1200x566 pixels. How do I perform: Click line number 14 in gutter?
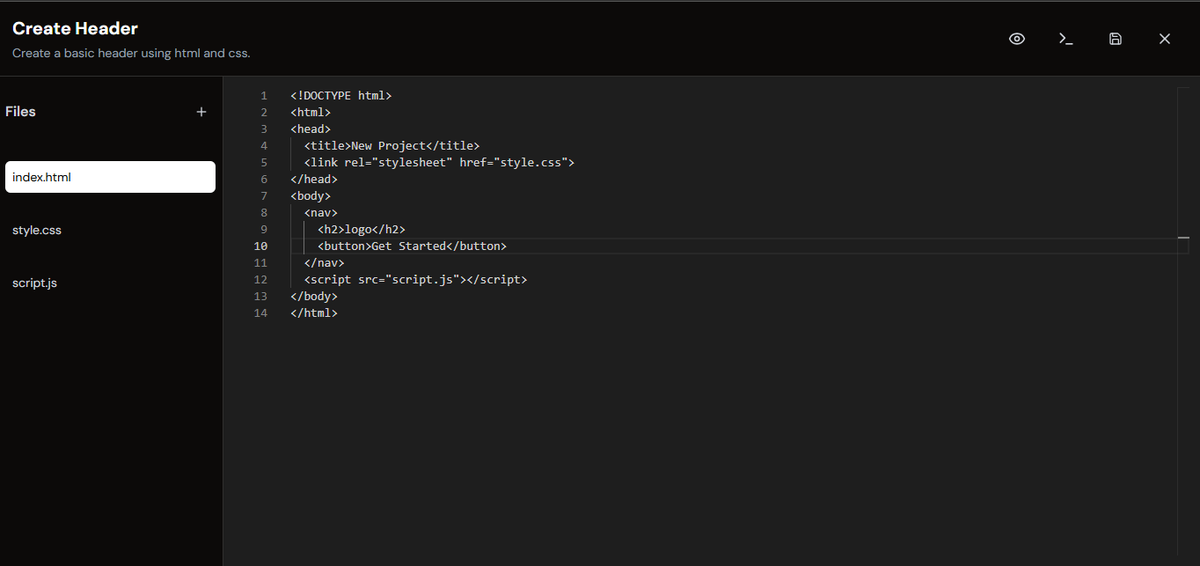pyautogui.click(x=261, y=313)
